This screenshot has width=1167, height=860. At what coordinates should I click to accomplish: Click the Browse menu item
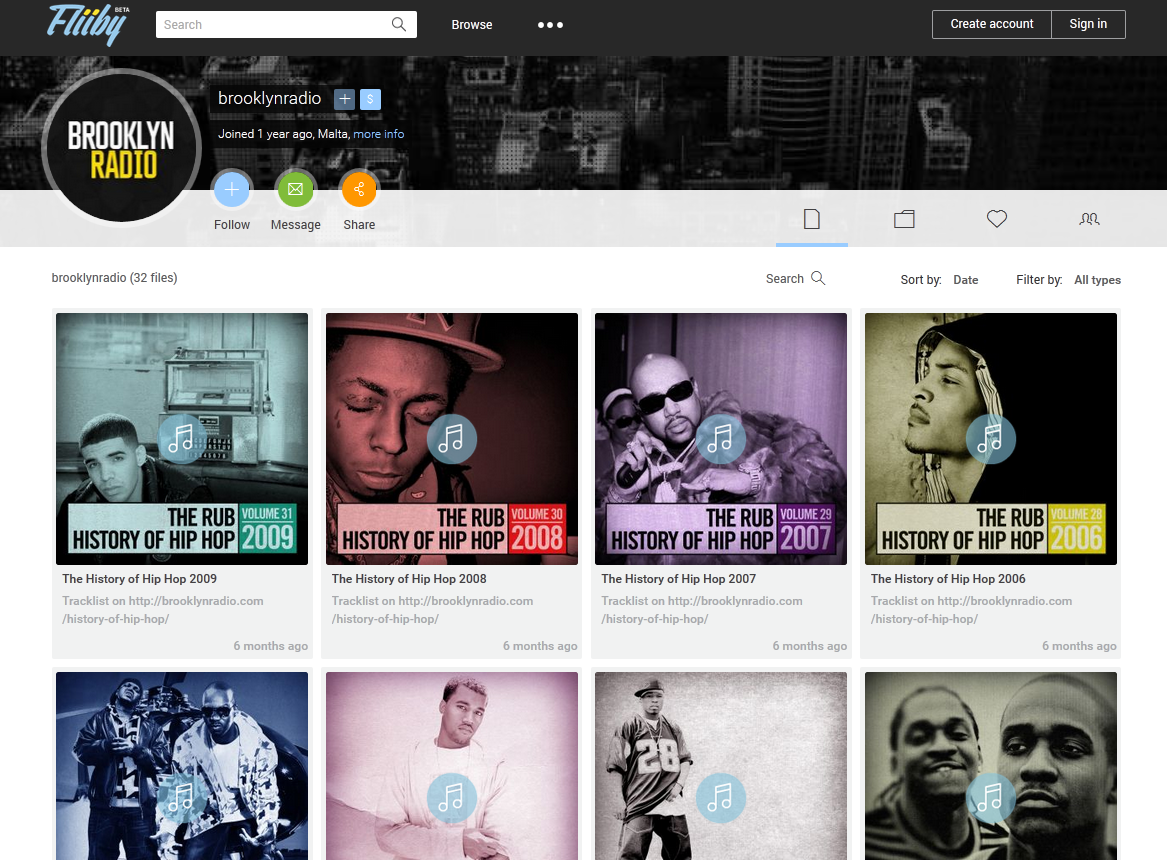(x=472, y=25)
